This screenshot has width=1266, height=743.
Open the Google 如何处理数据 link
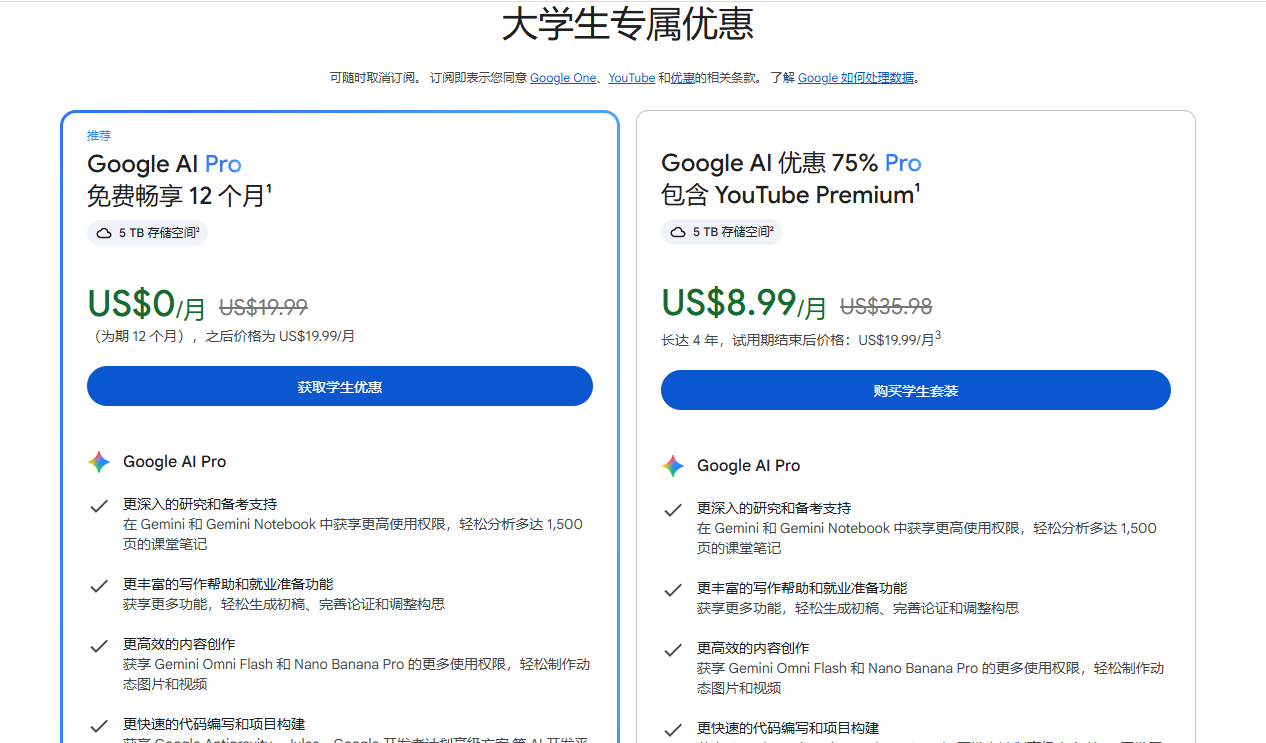(x=856, y=78)
